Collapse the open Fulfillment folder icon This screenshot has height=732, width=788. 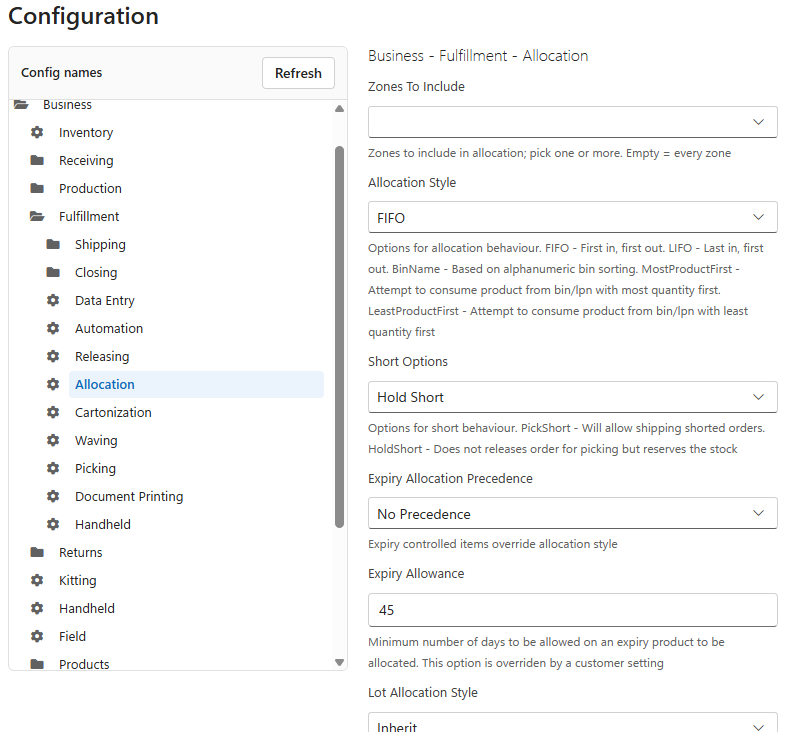37,217
